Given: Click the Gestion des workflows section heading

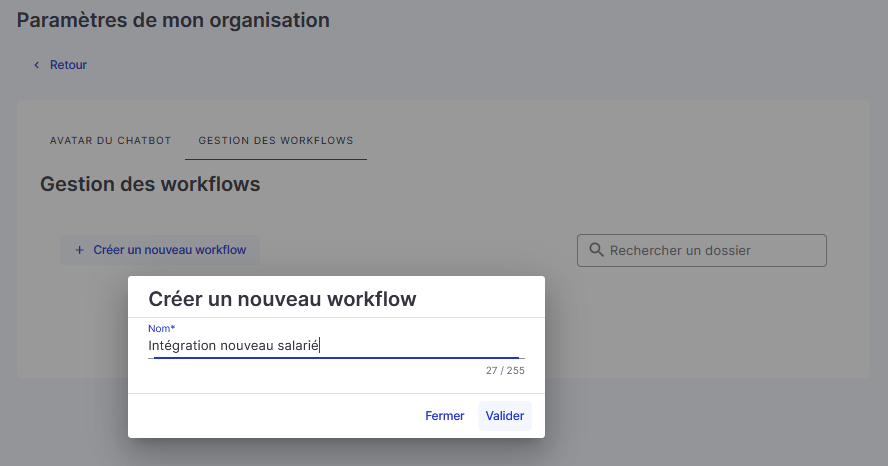Looking at the screenshot, I should tap(150, 185).
